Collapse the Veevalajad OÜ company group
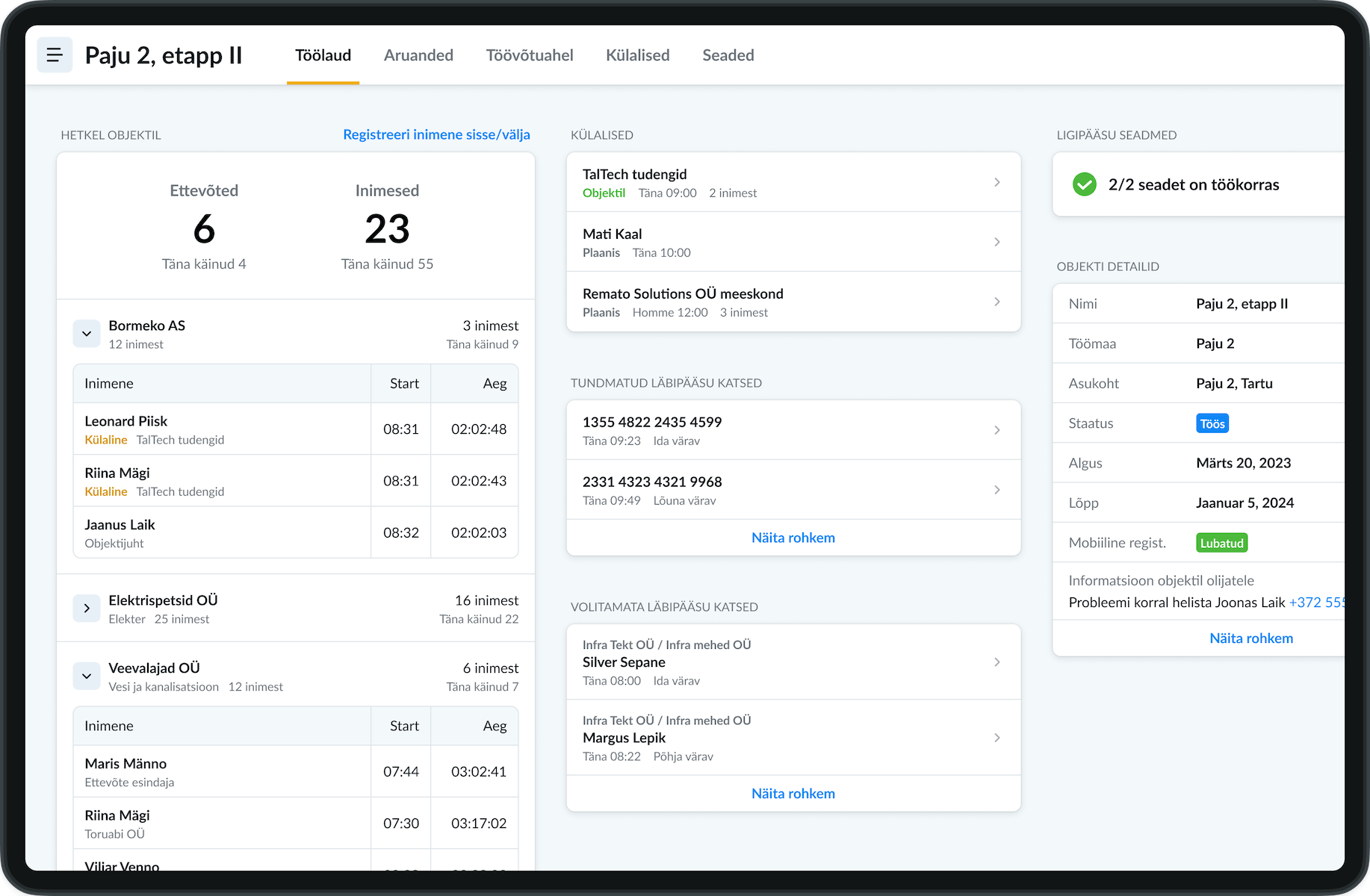1370x896 pixels. click(x=87, y=676)
